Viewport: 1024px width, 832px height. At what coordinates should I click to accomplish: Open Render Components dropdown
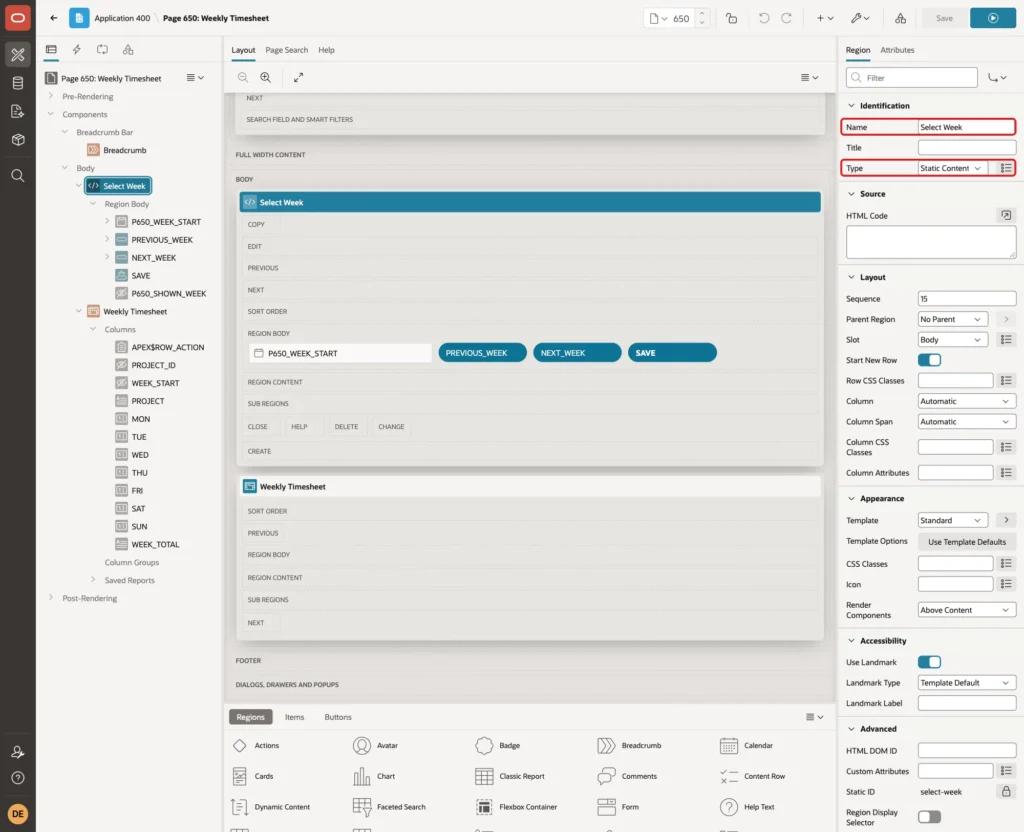pos(967,610)
